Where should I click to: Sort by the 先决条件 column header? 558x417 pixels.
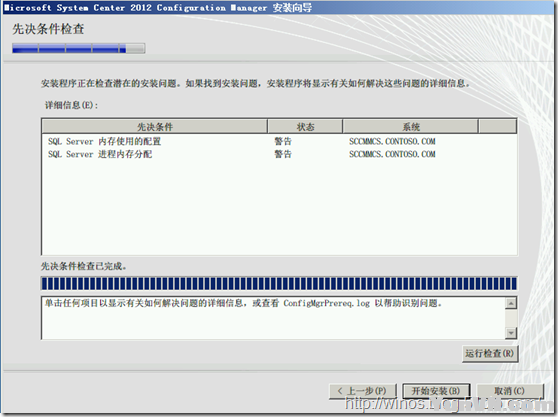(155, 127)
